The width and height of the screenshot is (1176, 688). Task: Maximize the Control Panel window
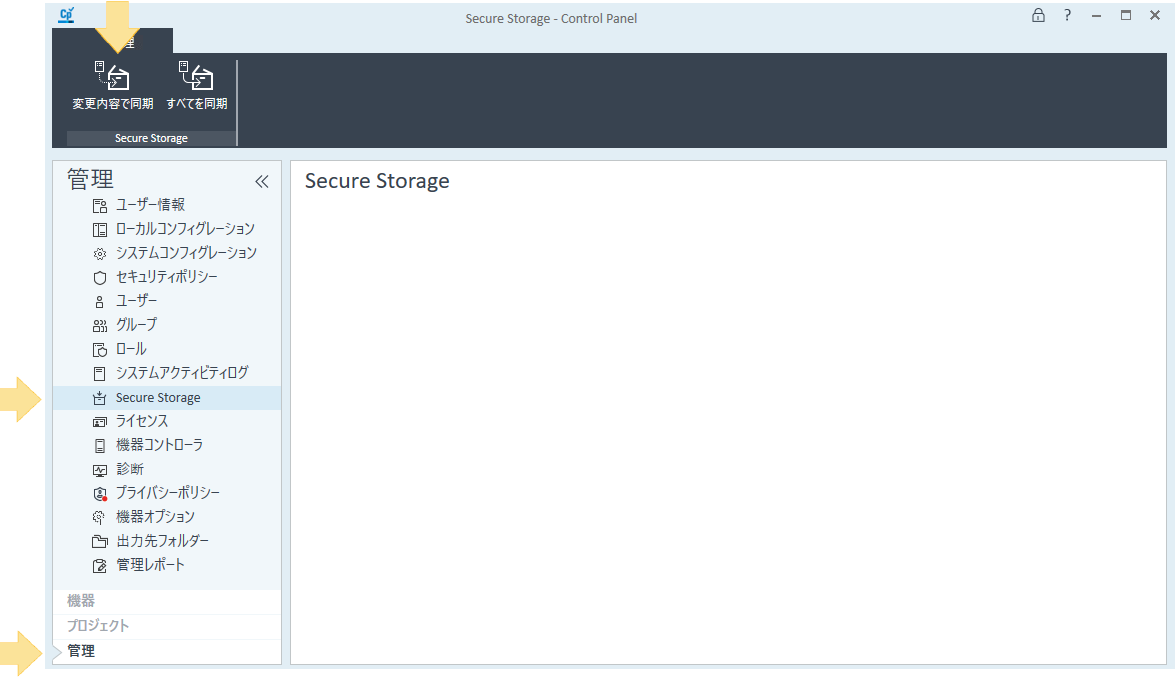point(1126,15)
